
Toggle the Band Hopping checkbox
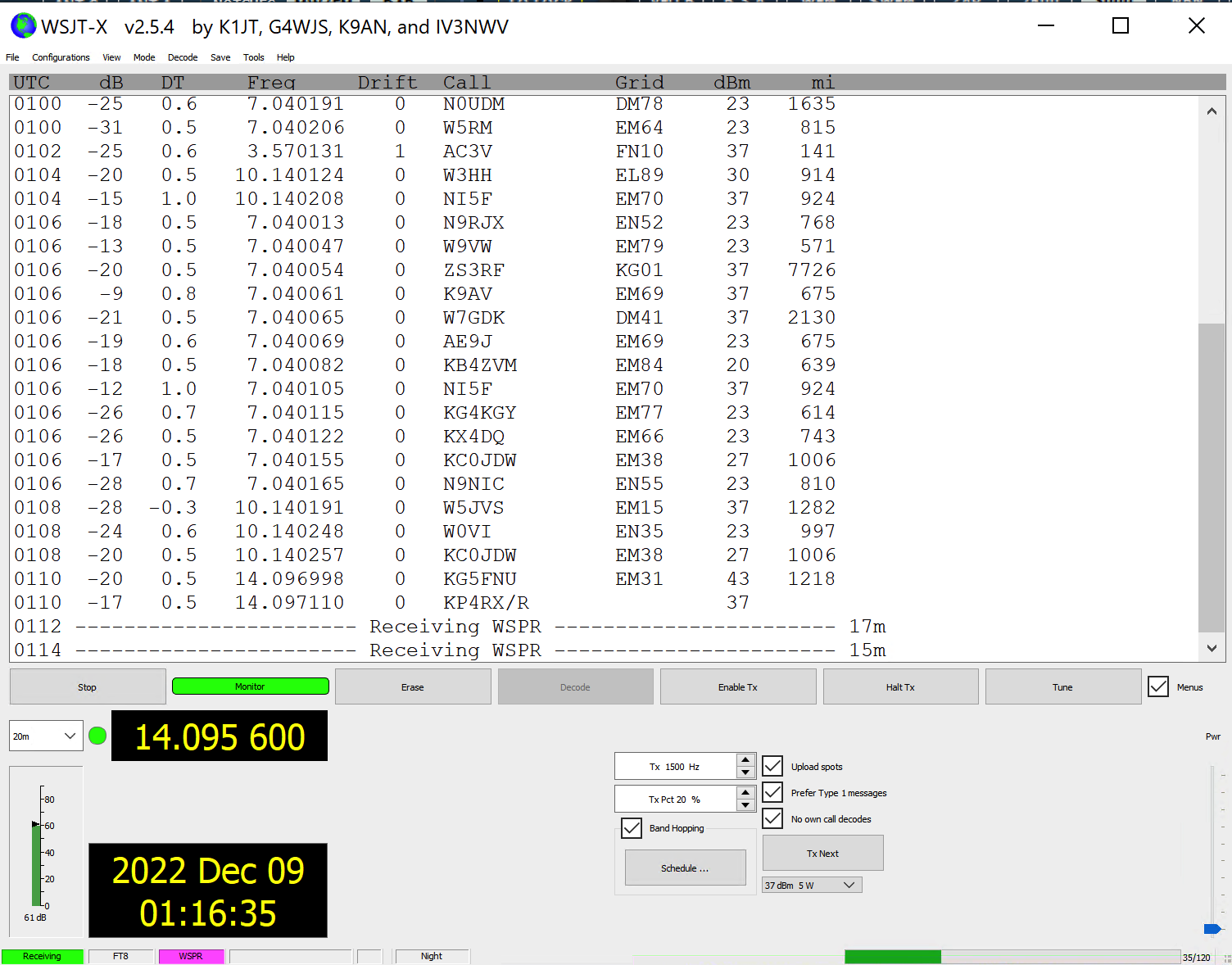click(x=632, y=828)
